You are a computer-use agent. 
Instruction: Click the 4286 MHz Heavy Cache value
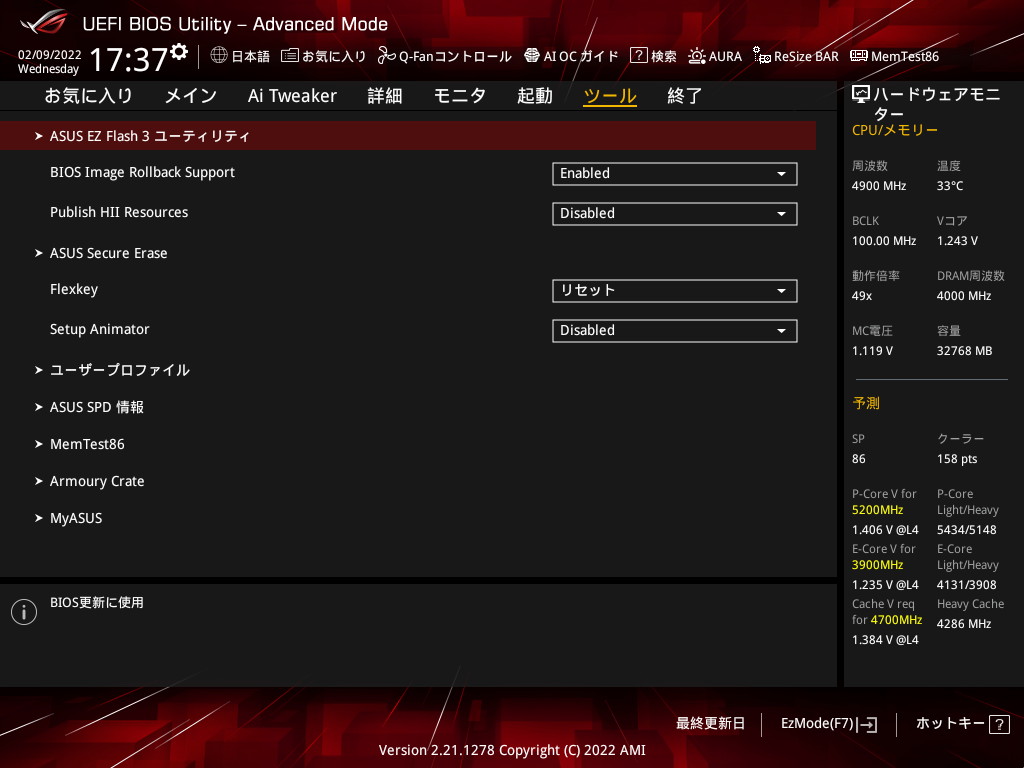tap(964, 624)
